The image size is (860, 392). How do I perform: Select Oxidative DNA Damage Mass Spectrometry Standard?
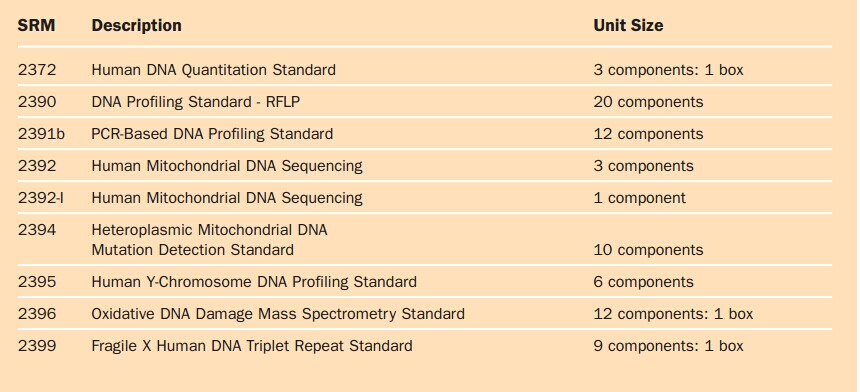pyautogui.click(x=278, y=314)
